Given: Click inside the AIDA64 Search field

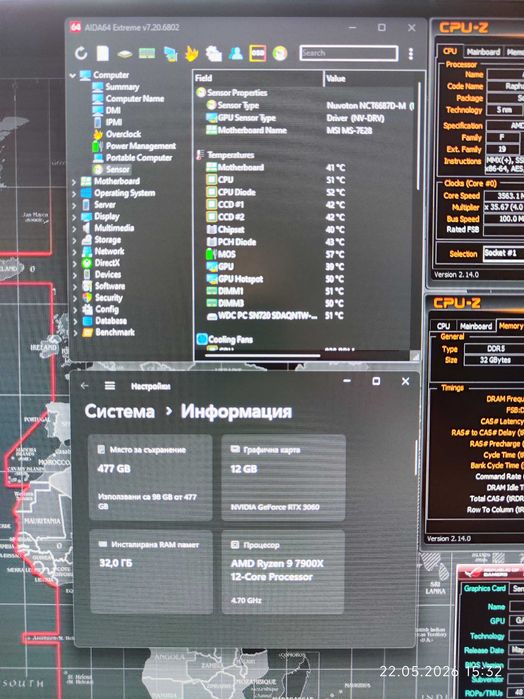Looking at the screenshot, I should tap(348, 53).
